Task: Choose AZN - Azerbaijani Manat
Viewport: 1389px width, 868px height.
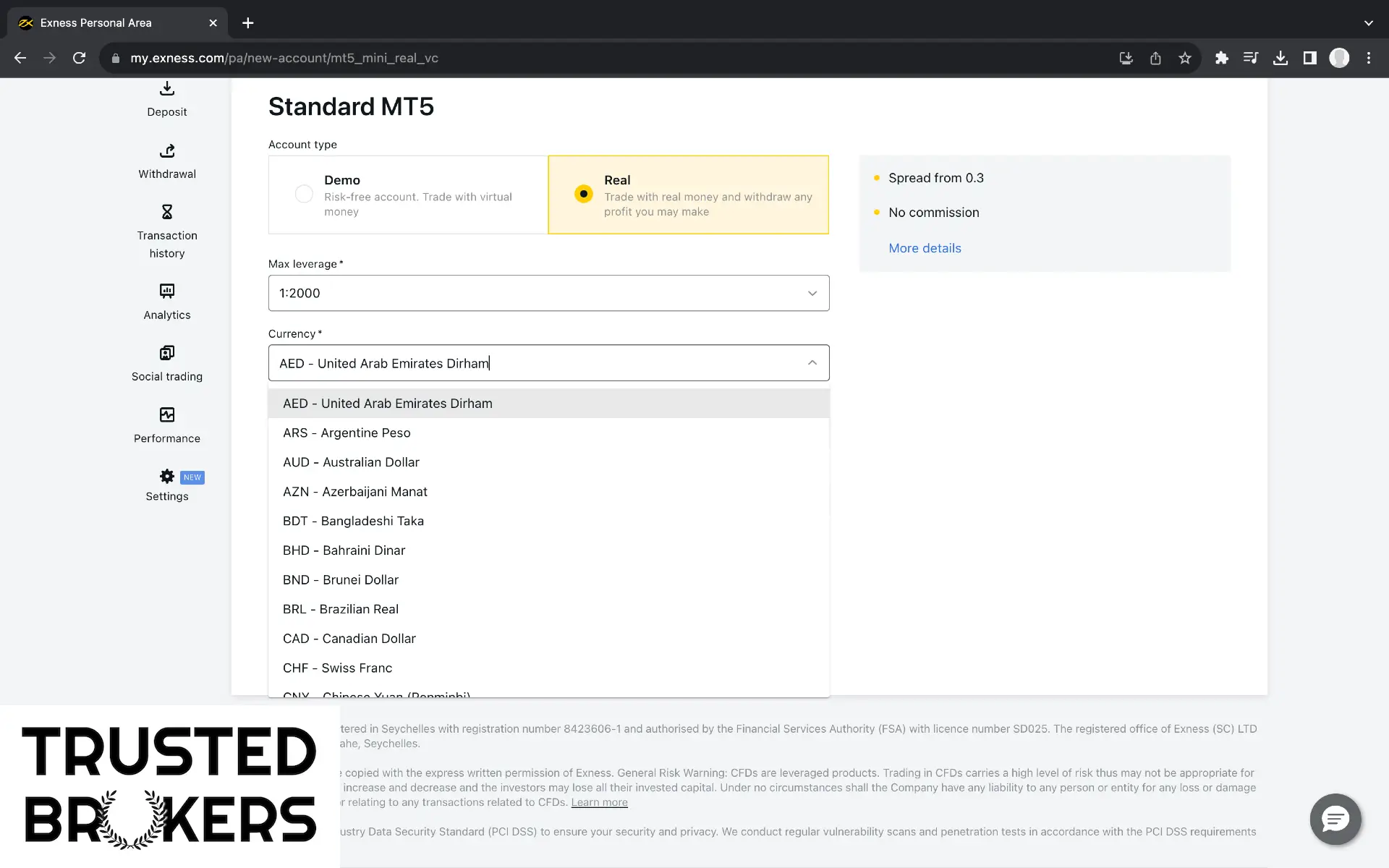Action: (548, 492)
